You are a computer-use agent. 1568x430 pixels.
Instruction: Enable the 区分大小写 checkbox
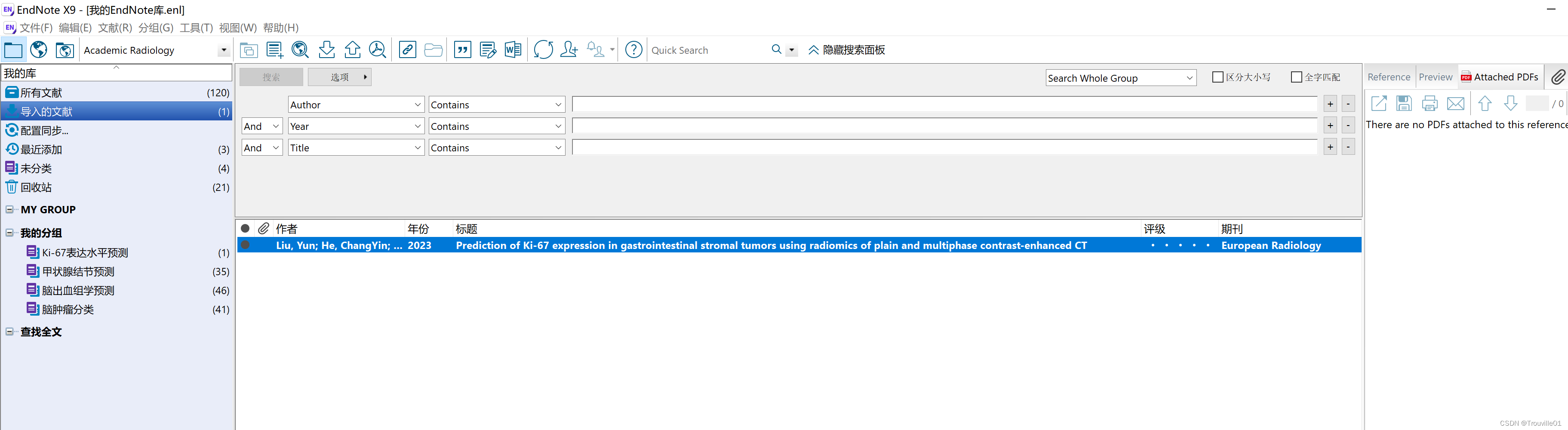[x=1218, y=77]
